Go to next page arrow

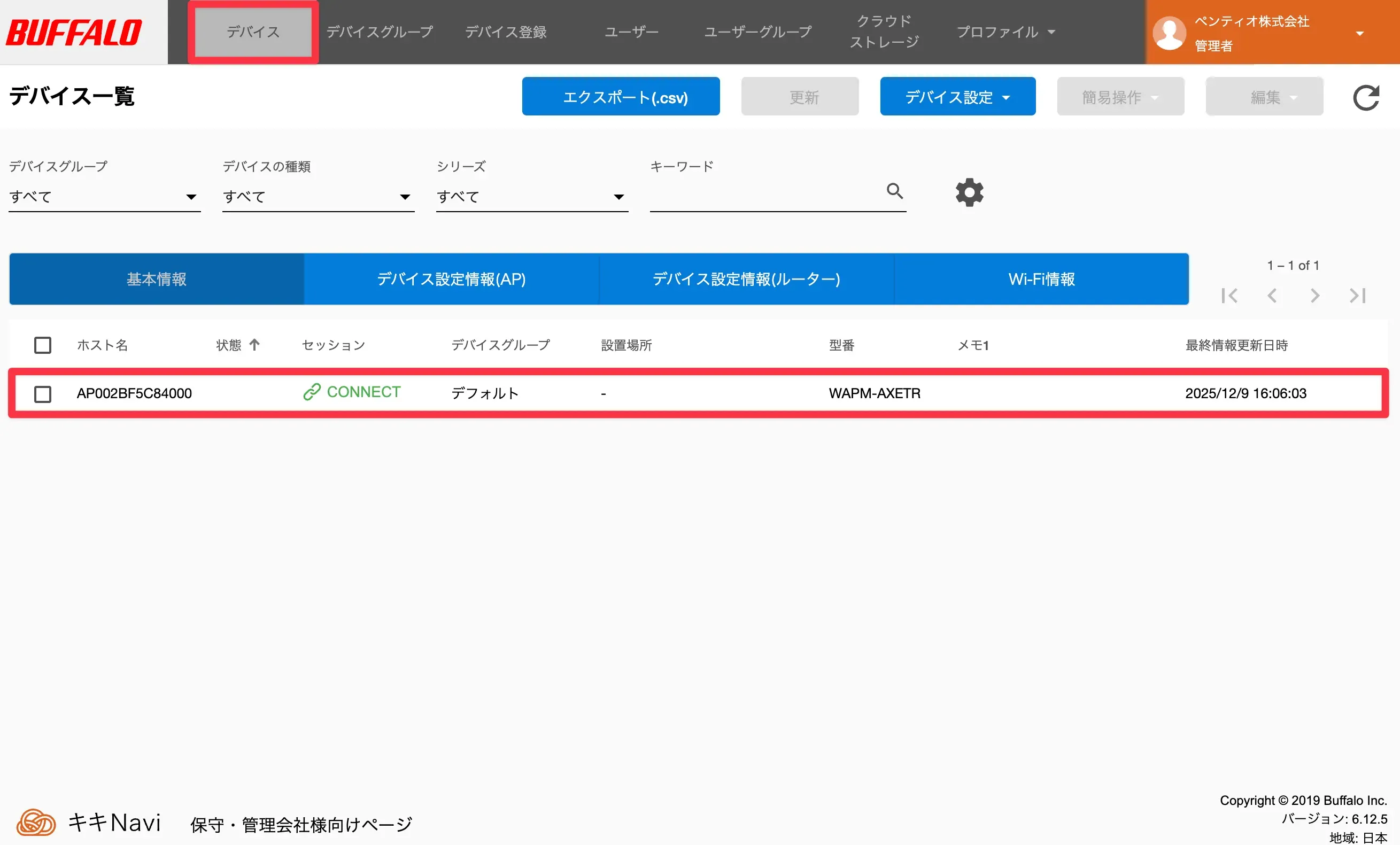coord(1315,296)
